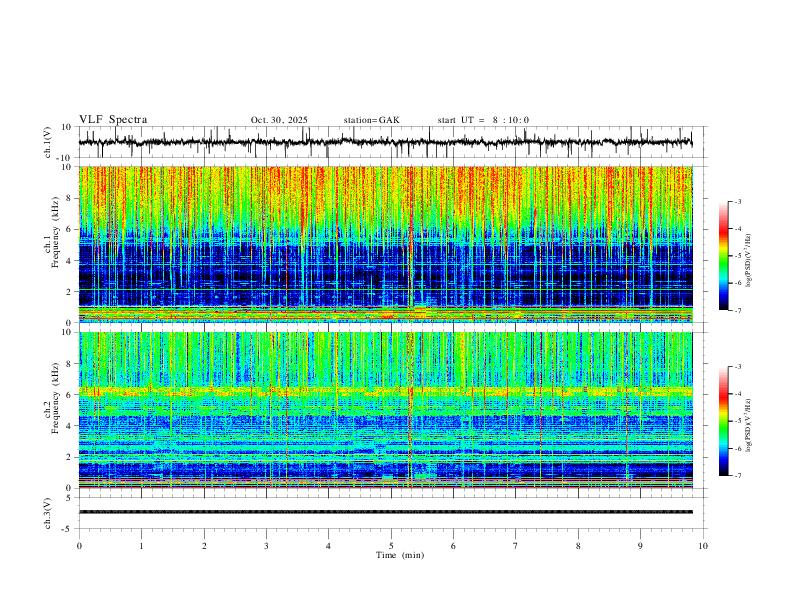Click time axis tick label "8"

tap(578, 546)
